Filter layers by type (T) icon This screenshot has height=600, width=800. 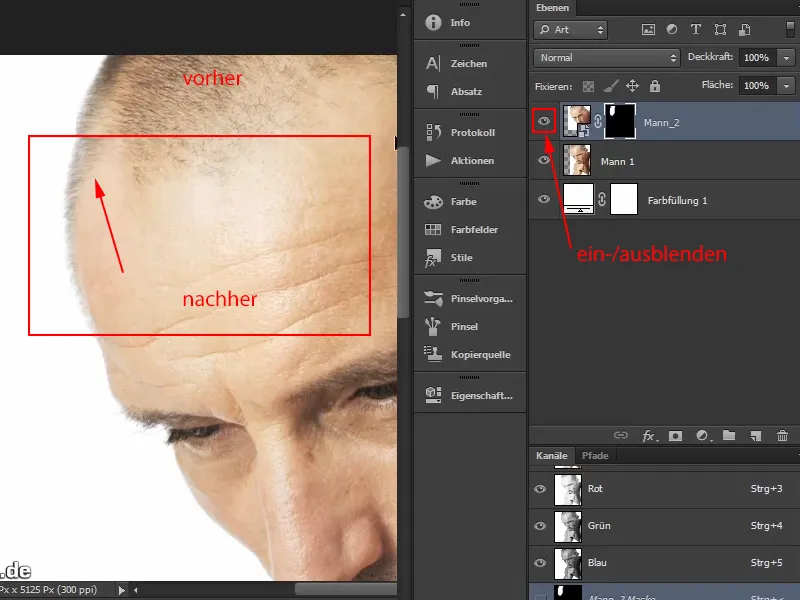[x=695, y=30]
